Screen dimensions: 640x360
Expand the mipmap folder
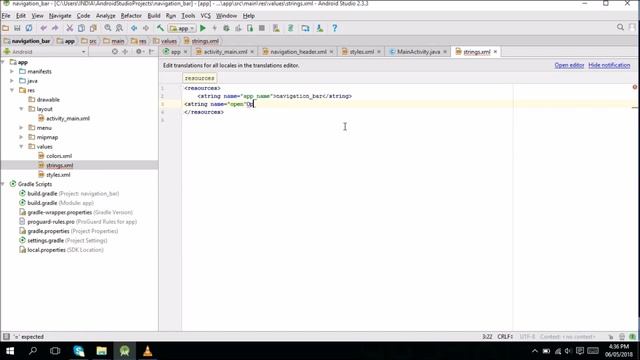click(x=22, y=137)
